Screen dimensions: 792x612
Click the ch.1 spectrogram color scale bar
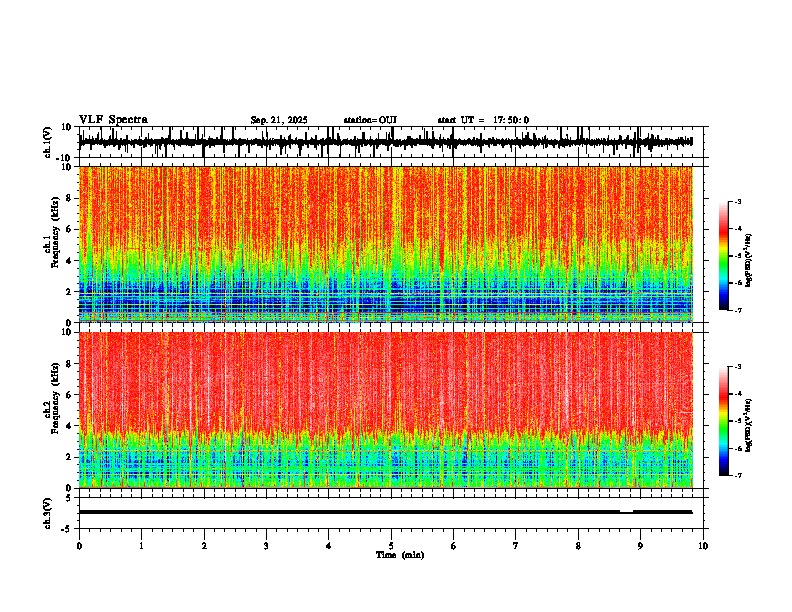[x=724, y=255]
